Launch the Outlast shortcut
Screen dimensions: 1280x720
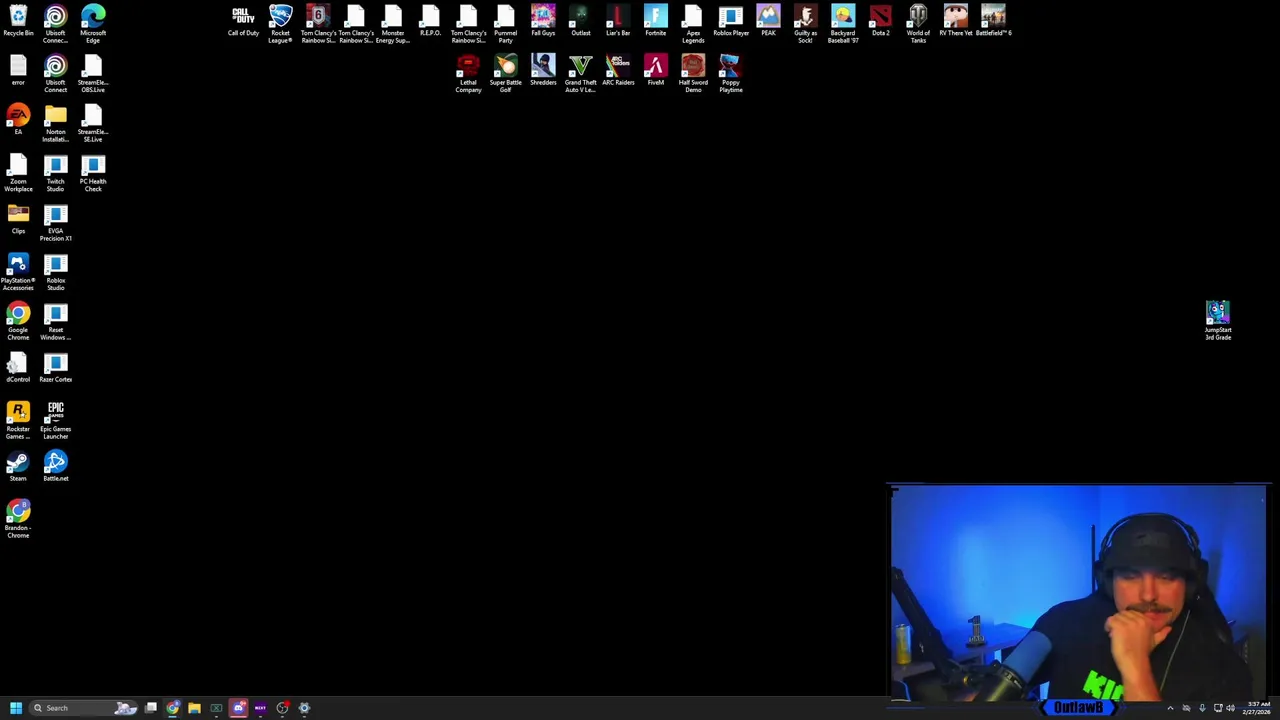(x=580, y=22)
